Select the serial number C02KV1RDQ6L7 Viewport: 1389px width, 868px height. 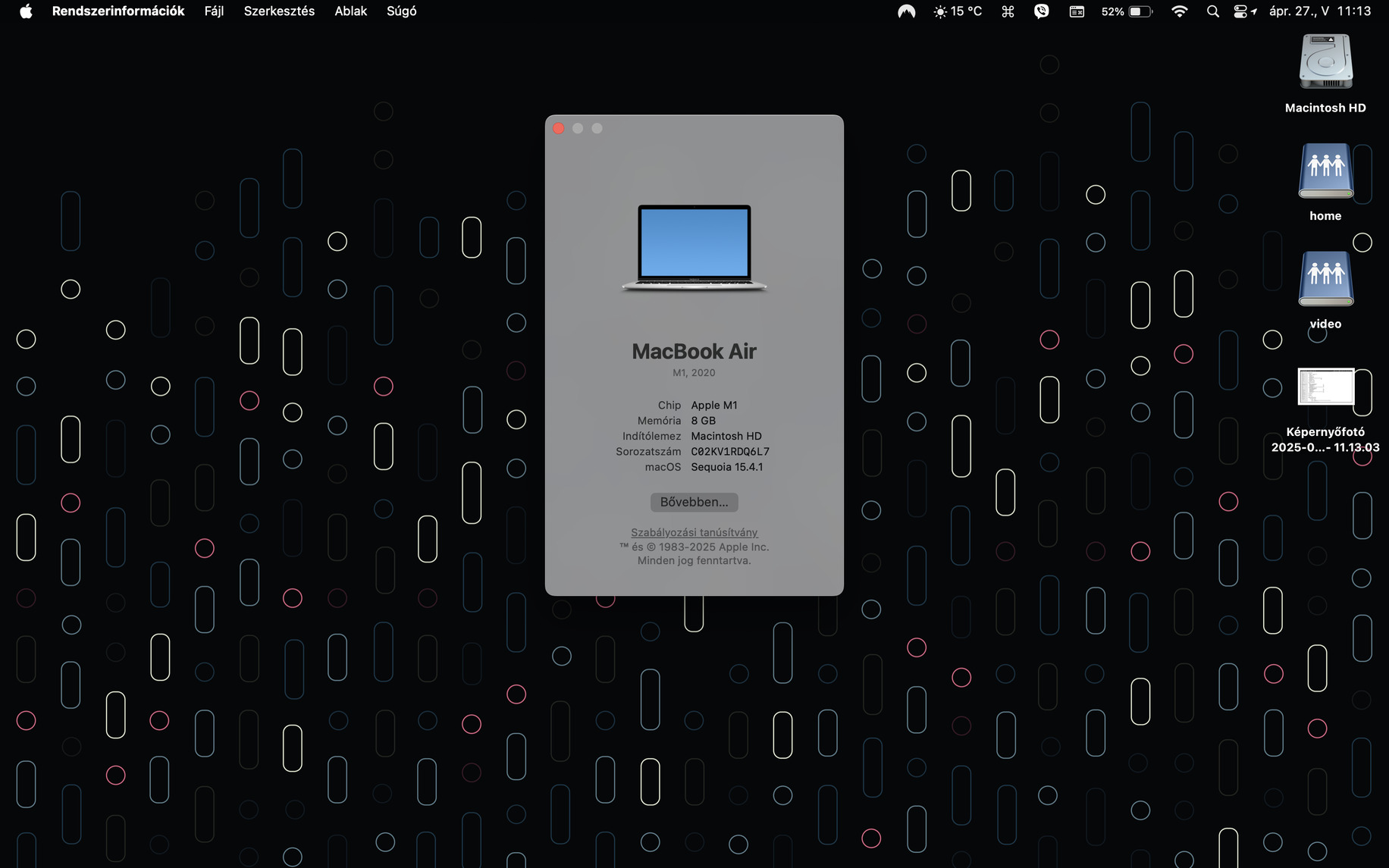[730, 452]
